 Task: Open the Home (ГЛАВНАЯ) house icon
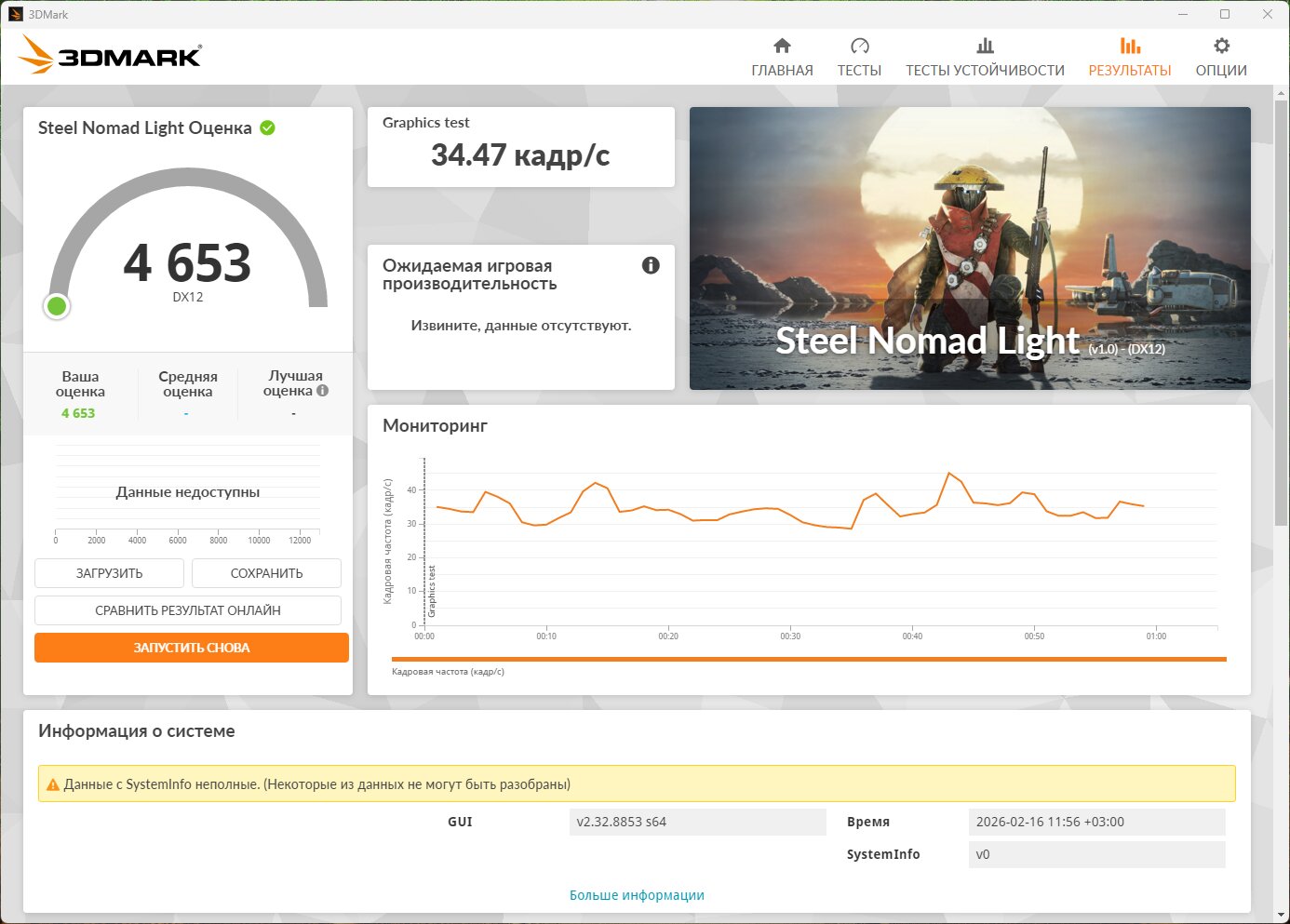pyautogui.click(x=782, y=46)
